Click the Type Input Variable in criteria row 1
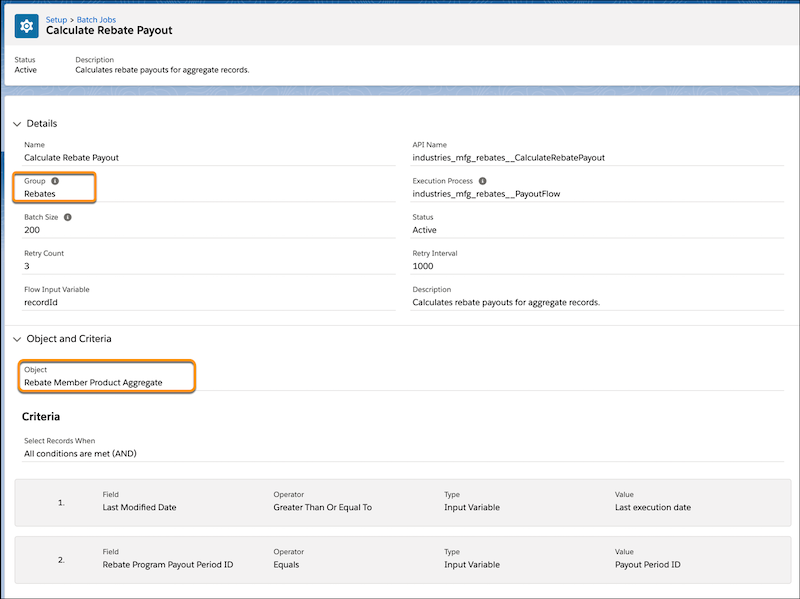Image resolution: width=800 pixels, height=599 pixels. pyautogui.click(x=472, y=508)
